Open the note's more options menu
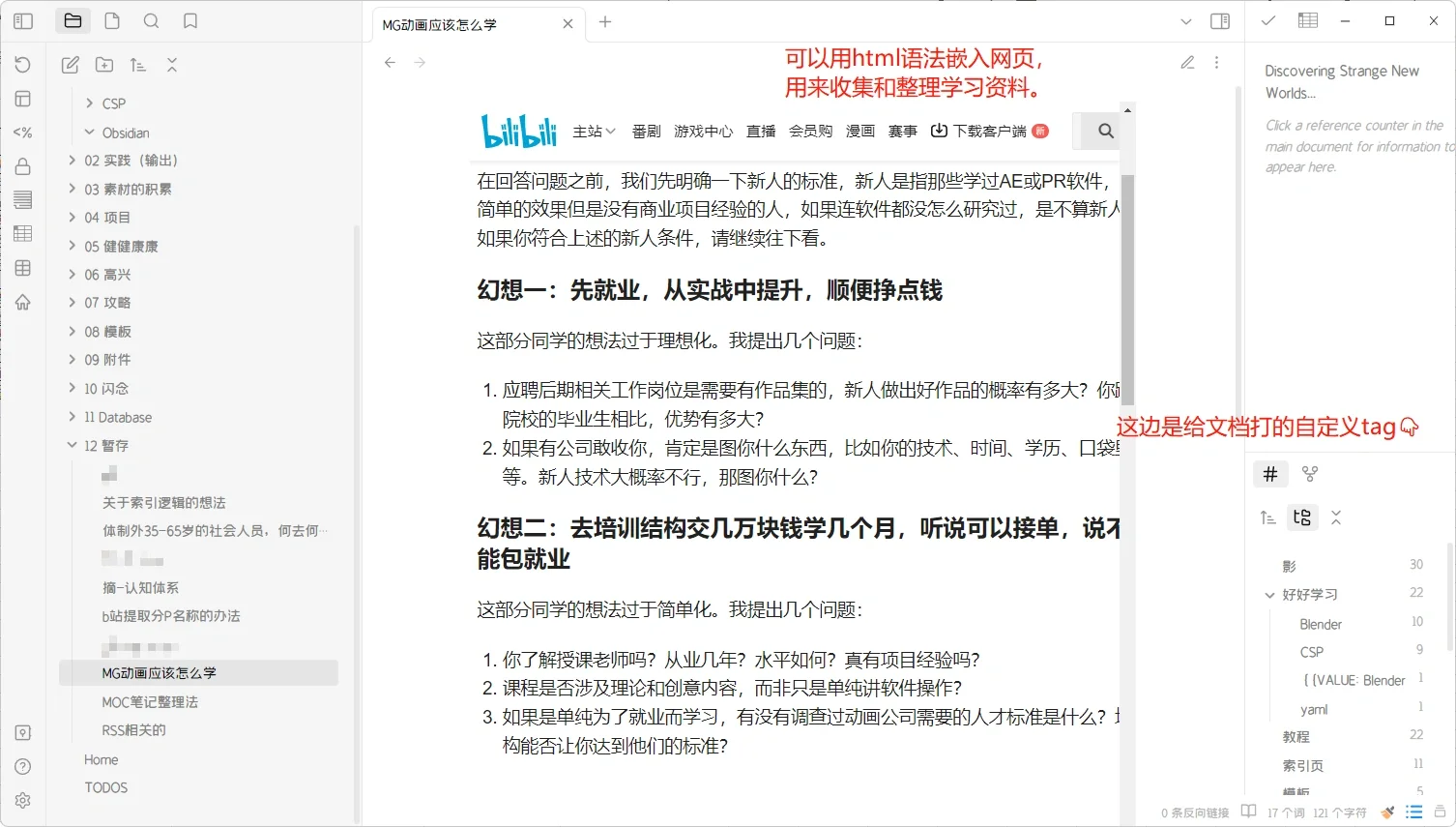Viewport: 1456px width, 827px height. pos(1216,62)
